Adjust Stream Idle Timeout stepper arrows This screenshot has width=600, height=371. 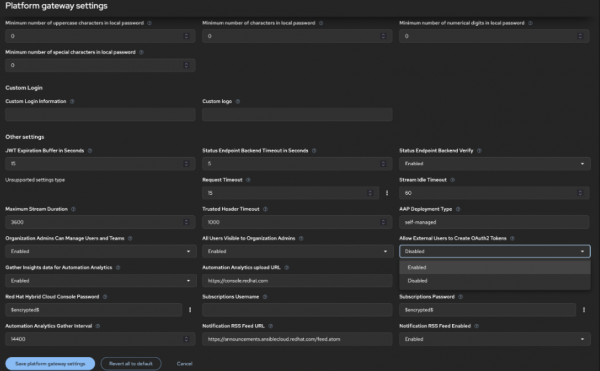click(x=580, y=193)
